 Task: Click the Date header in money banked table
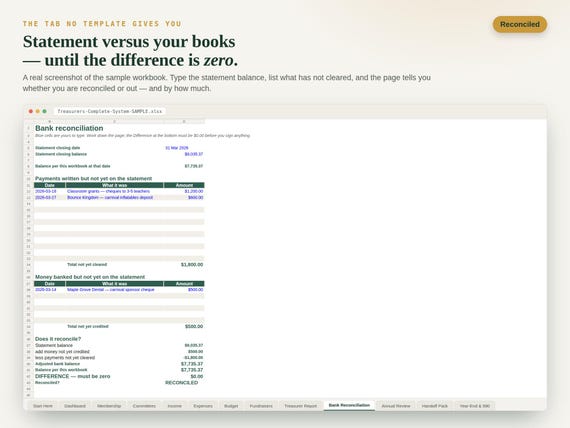point(50,284)
